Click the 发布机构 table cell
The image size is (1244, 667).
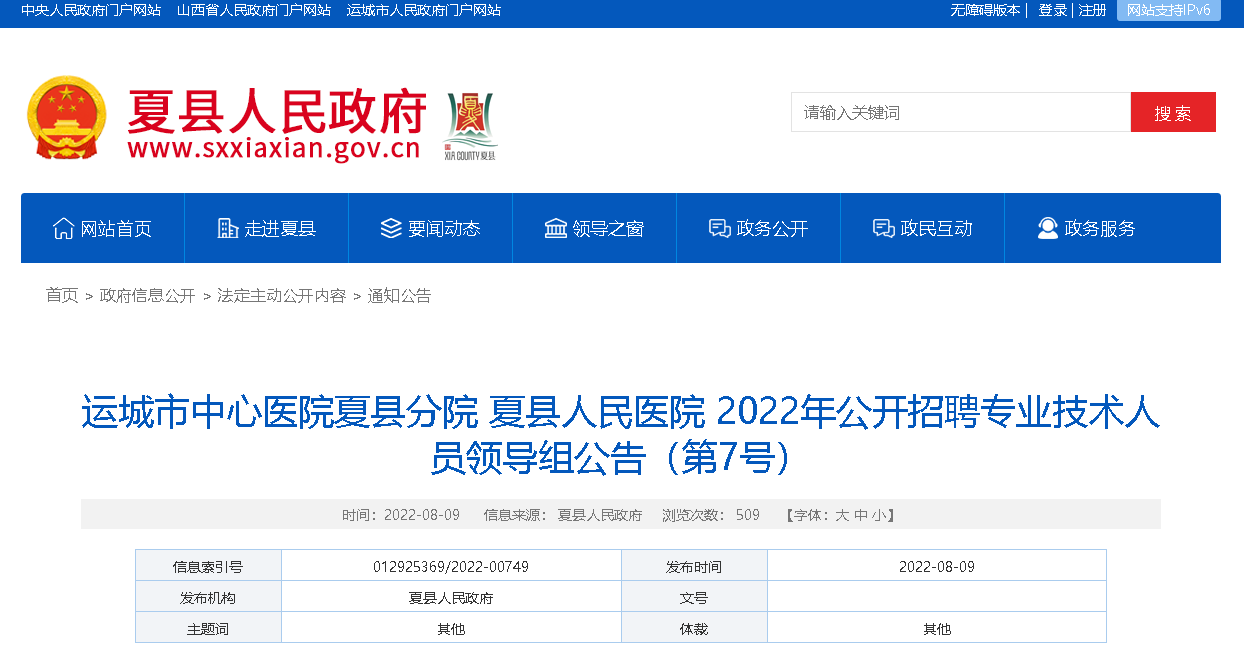(208, 598)
